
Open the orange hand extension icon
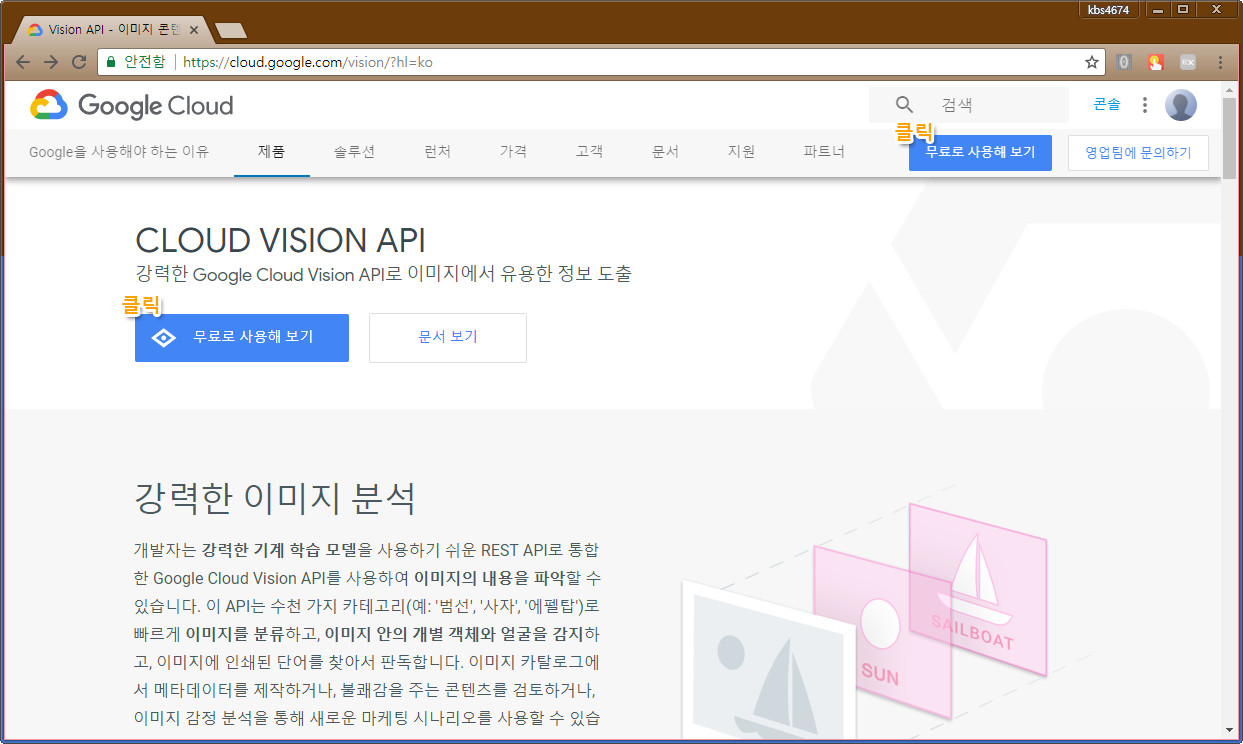[1156, 62]
